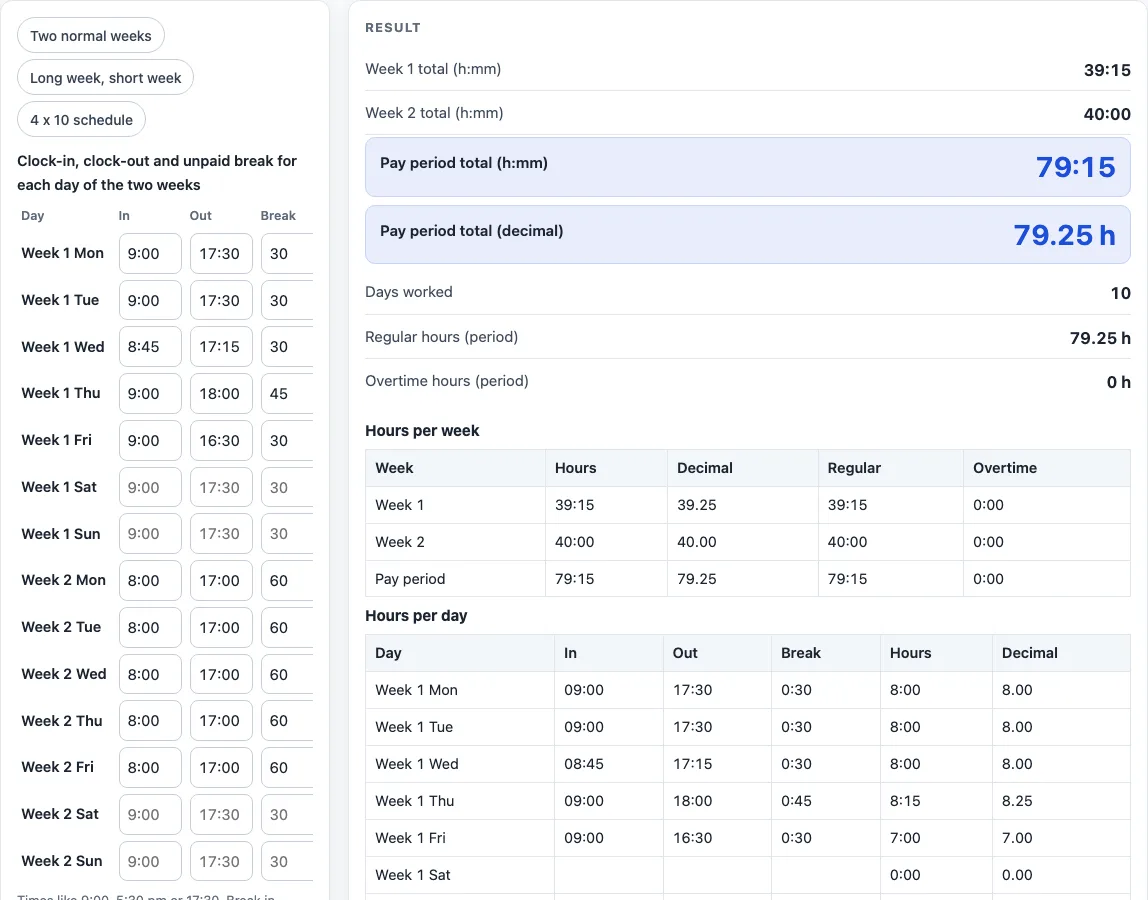The height and width of the screenshot is (900, 1148).
Task: Click Week 1 Thu break field 45
Action: pos(287,393)
